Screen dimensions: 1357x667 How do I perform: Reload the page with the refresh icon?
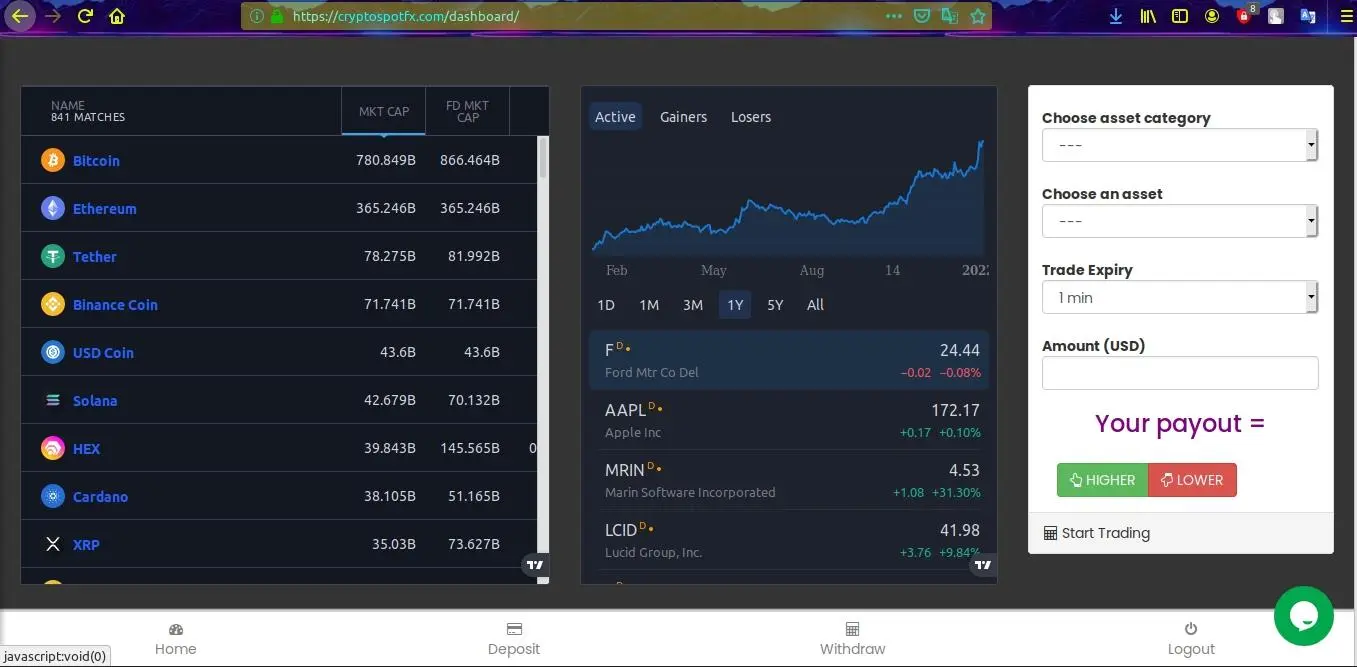[86, 16]
